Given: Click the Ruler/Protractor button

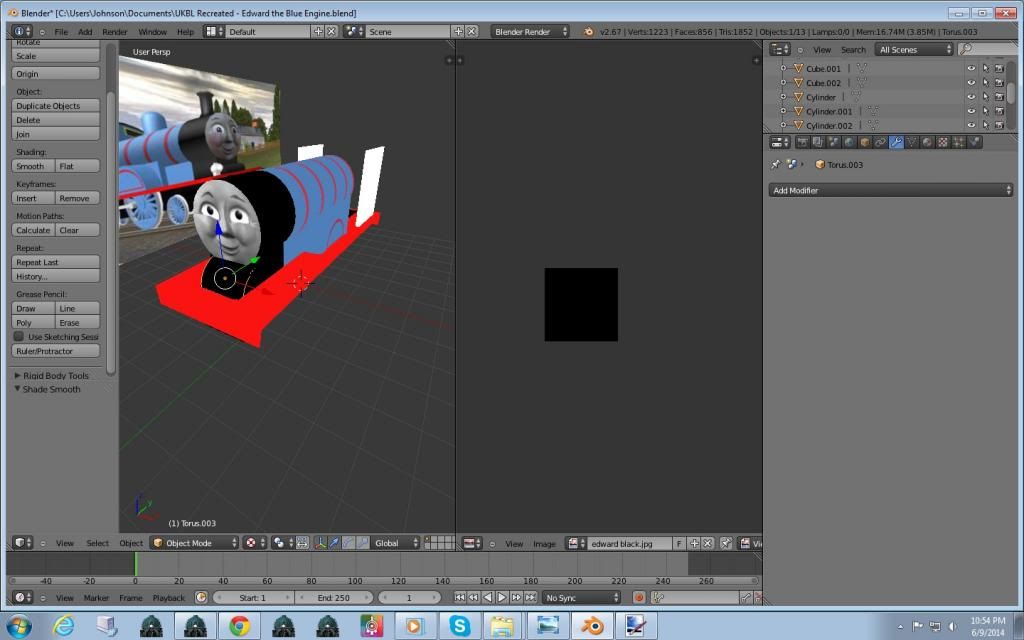Looking at the screenshot, I should point(56,351).
